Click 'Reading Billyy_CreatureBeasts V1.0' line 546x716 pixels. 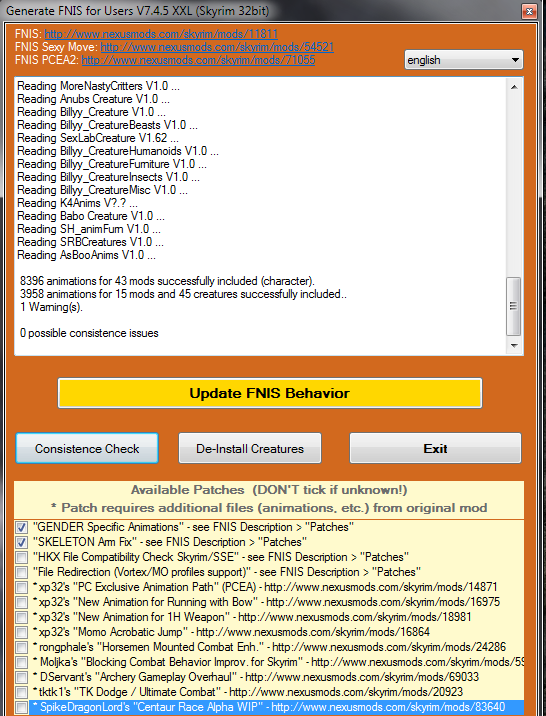pyautogui.click(x=108, y=125)
